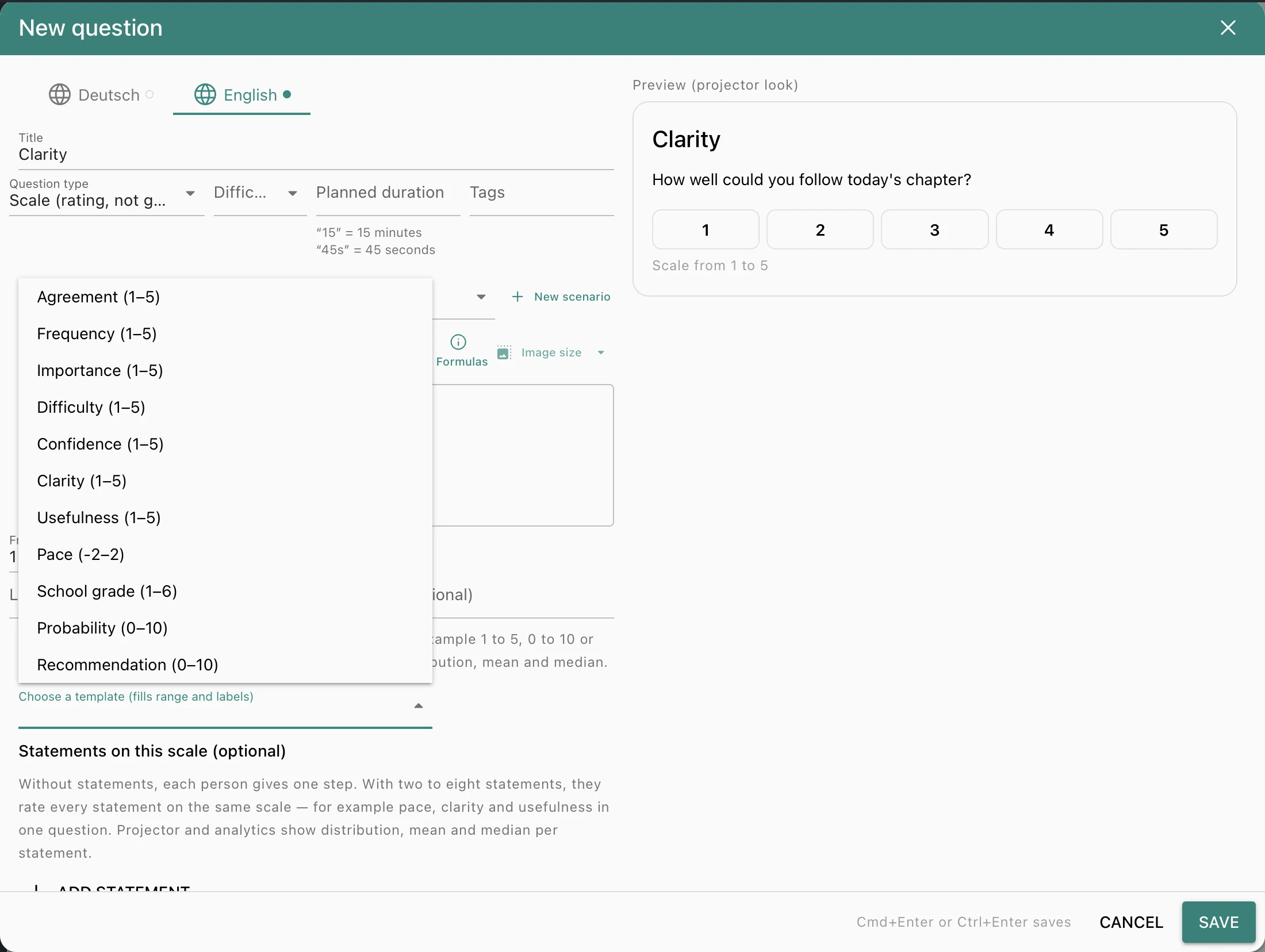Click the globe icon next to English
The width and height of the screenshot is (1265, 952).
click(205, 94)
